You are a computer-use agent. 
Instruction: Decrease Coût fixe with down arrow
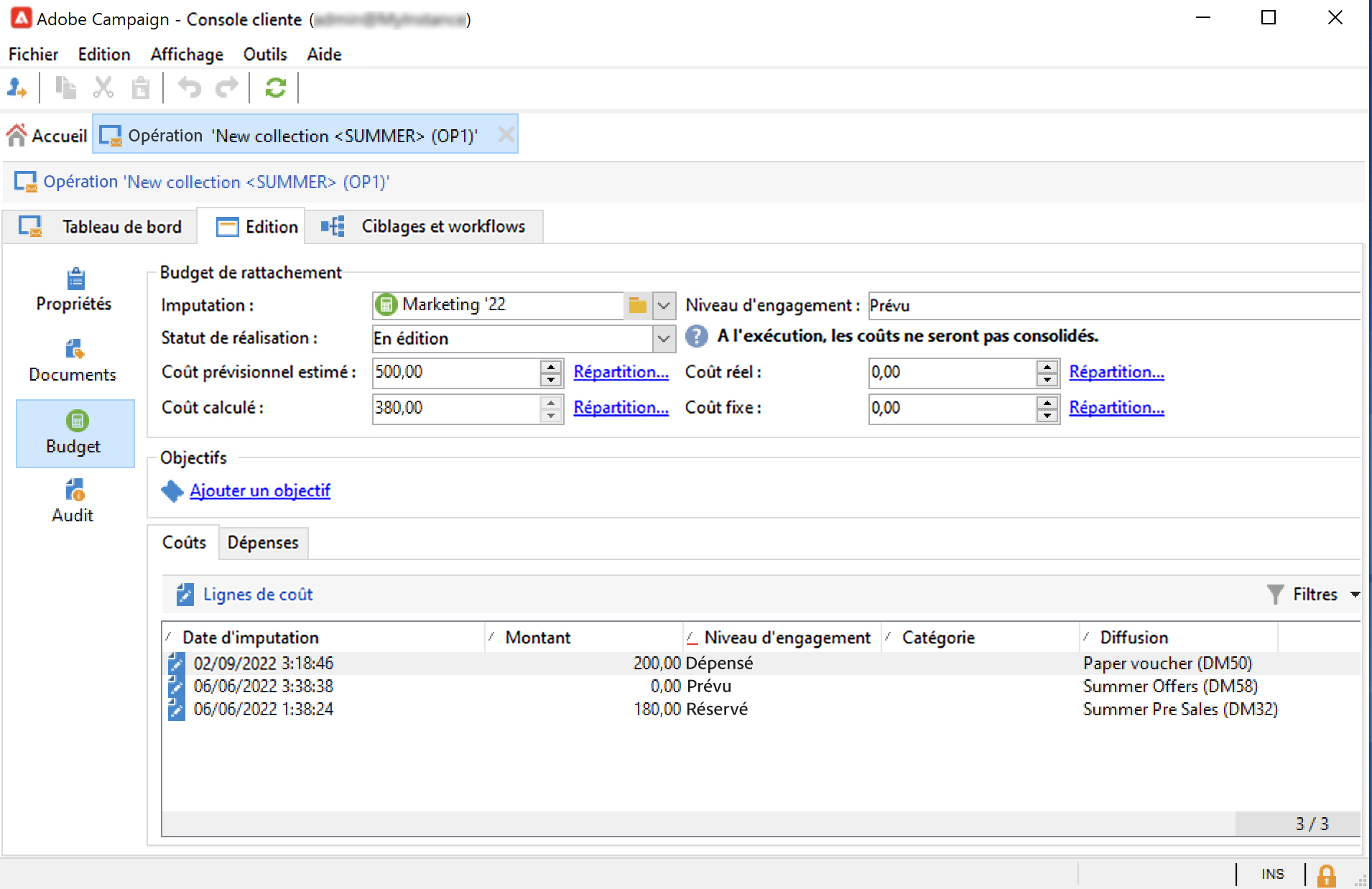tap(1047, 415)
